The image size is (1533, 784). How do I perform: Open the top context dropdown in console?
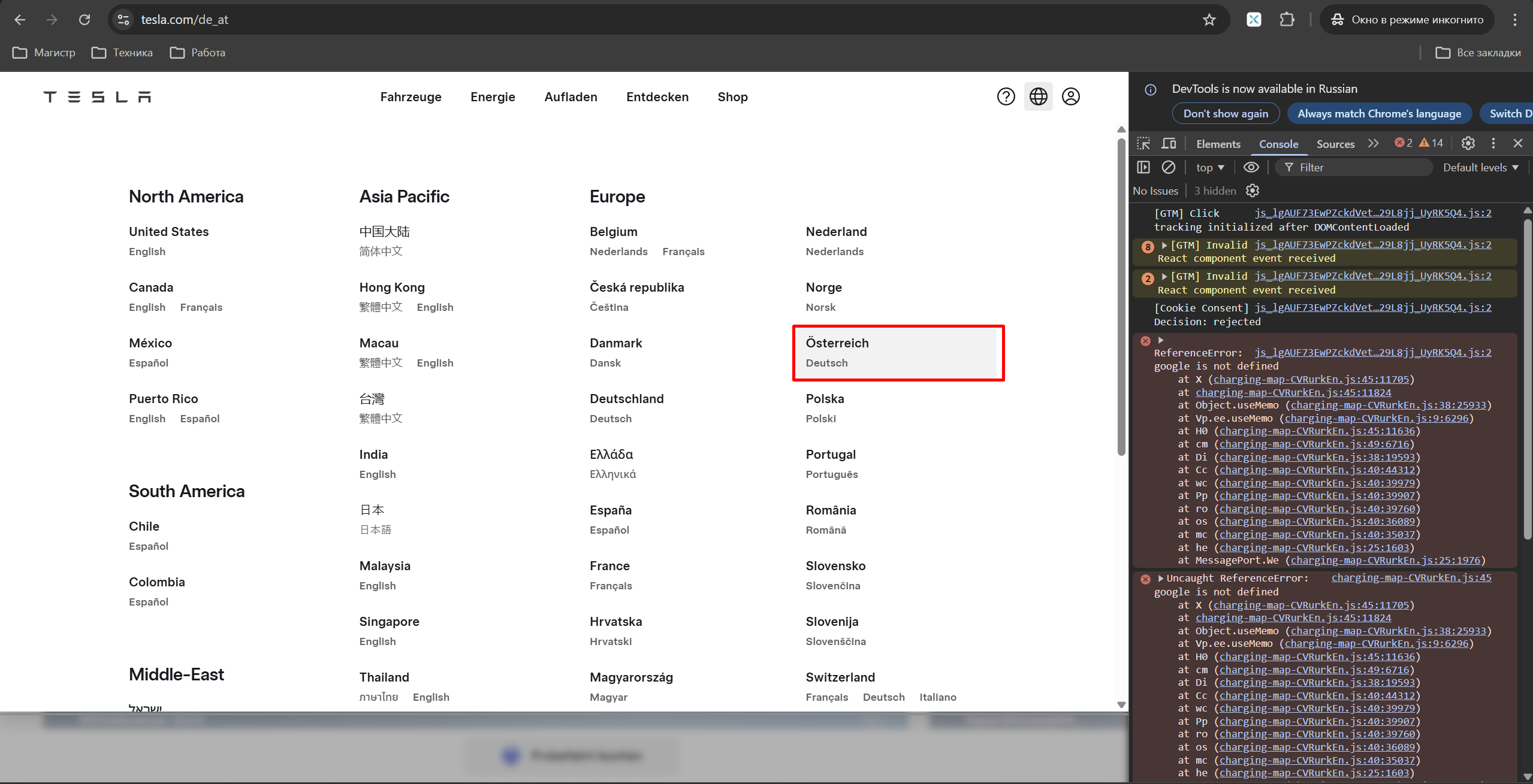pos(1209,168)
